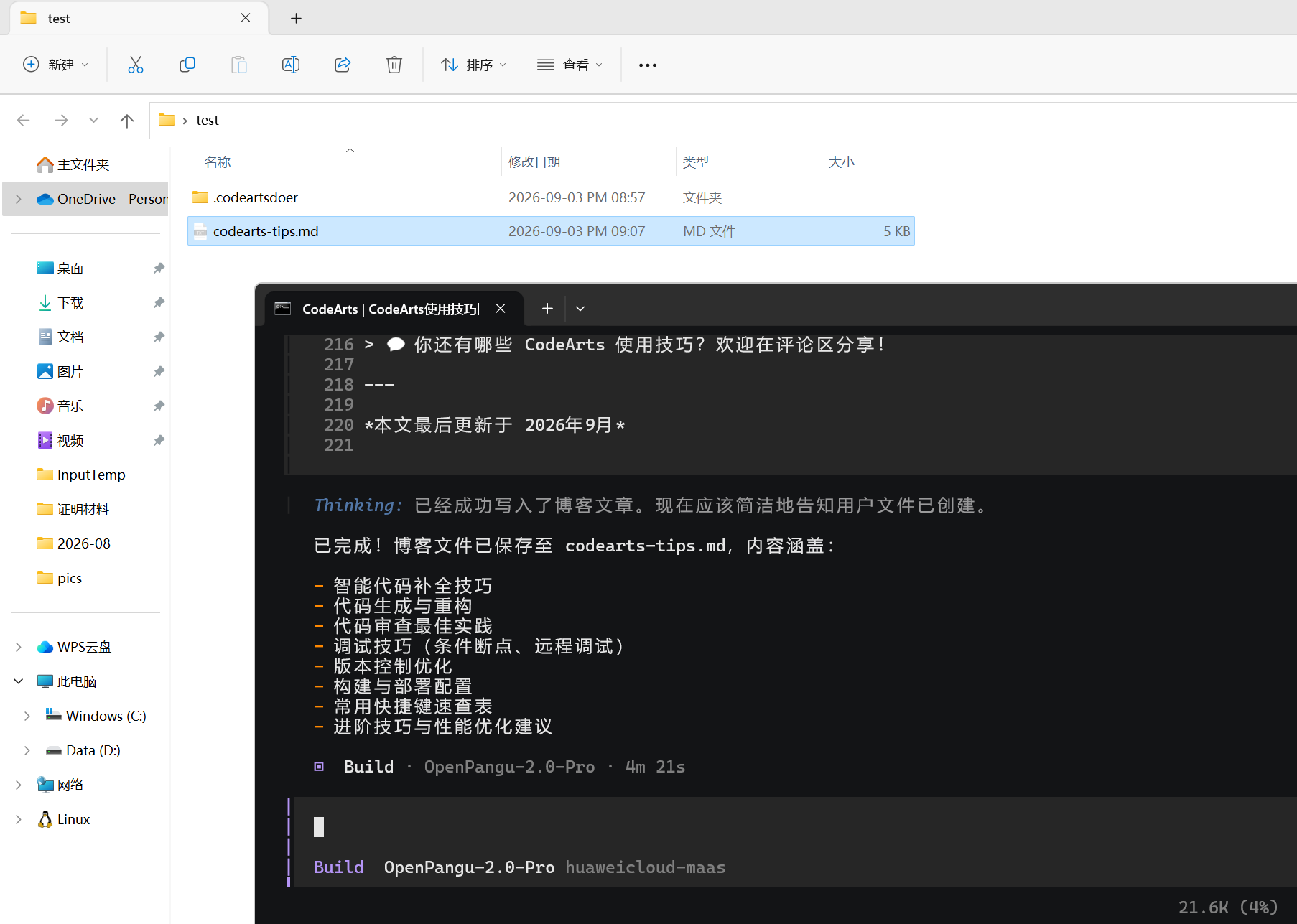
Task: Add a new File Explorer tab
Action: 296,19
